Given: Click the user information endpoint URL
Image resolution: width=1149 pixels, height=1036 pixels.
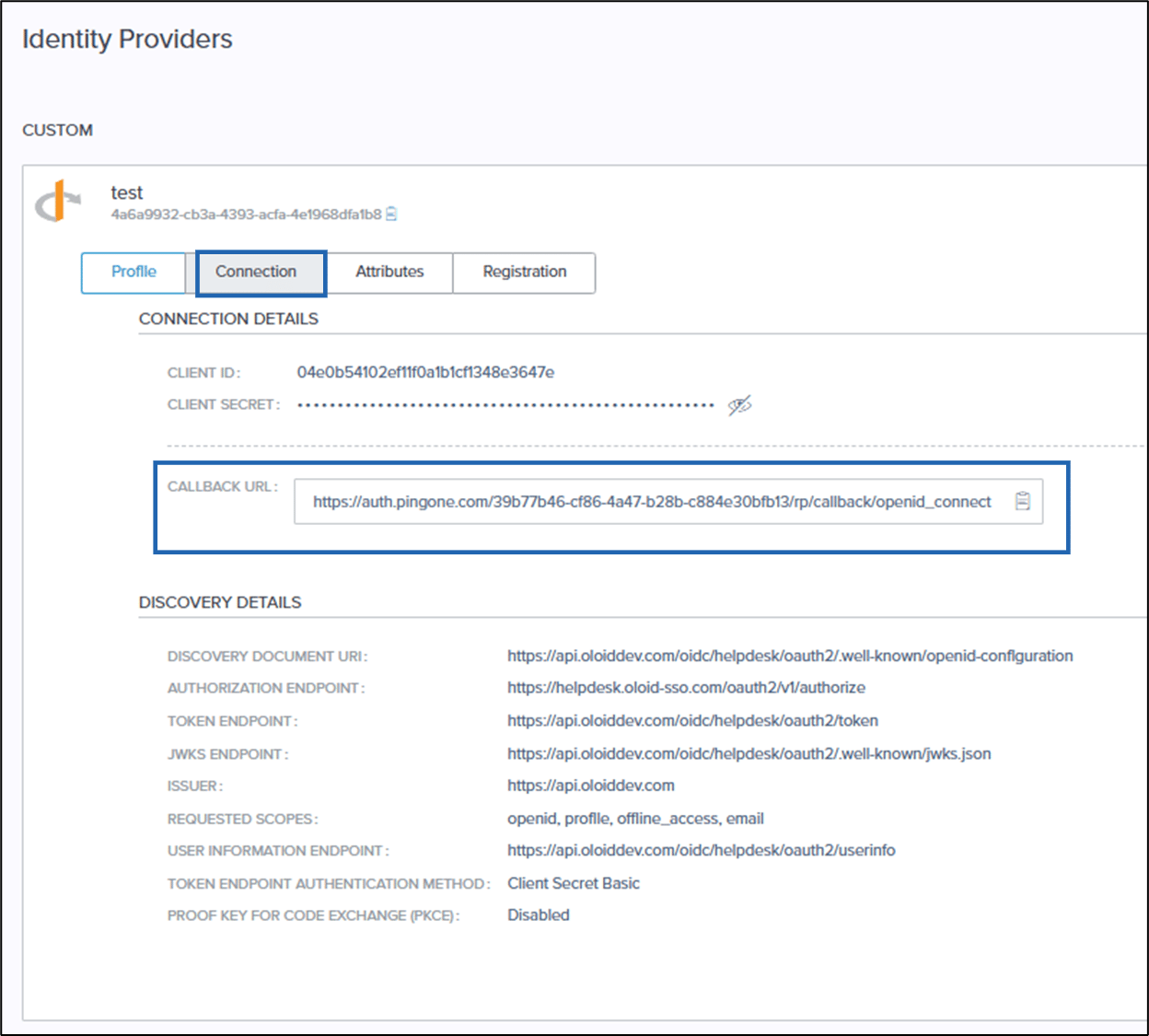Looking at the screenshot, I should (x=701, y=850).
